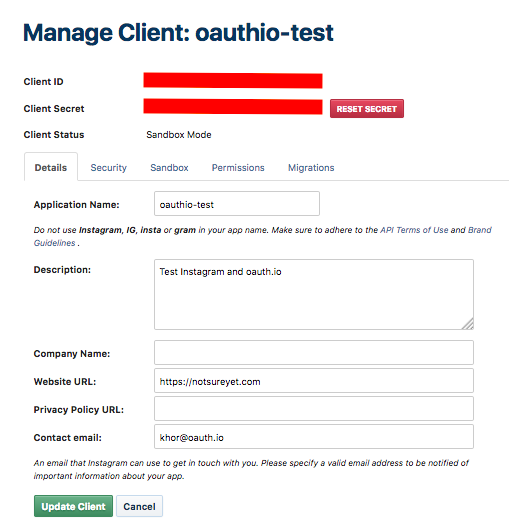Go to the Migrations tab

tap(311, 168)
